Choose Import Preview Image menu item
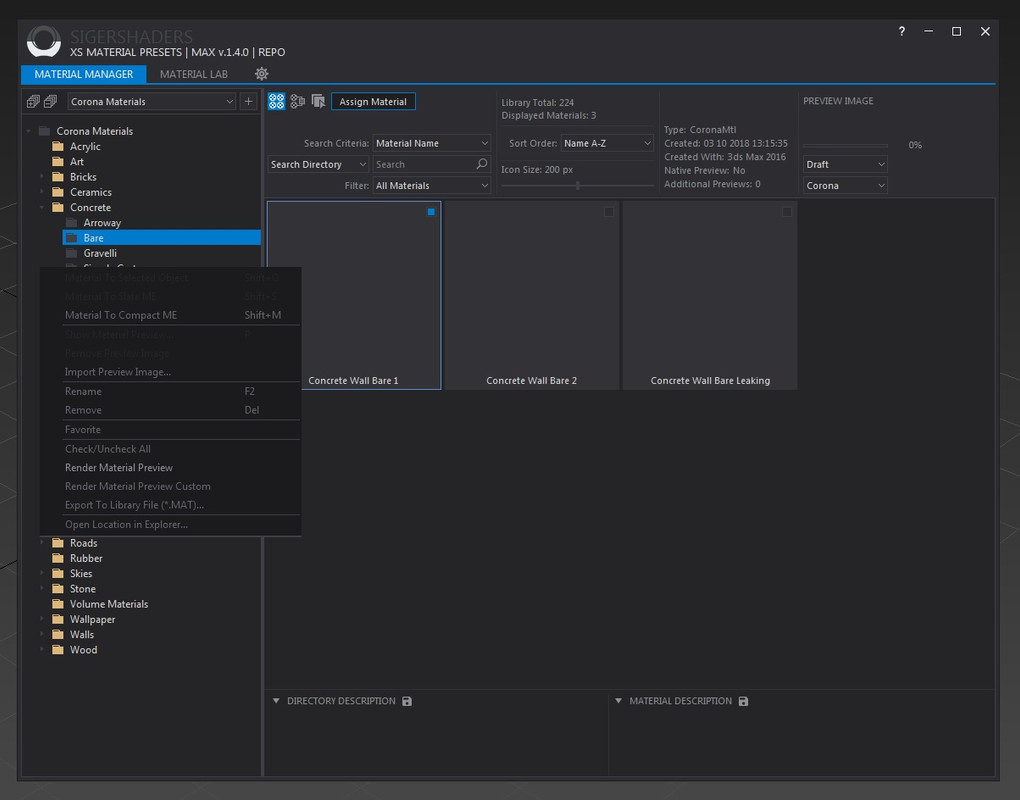The width and height of the screenshot is (1020, 800). click(170, 372)
